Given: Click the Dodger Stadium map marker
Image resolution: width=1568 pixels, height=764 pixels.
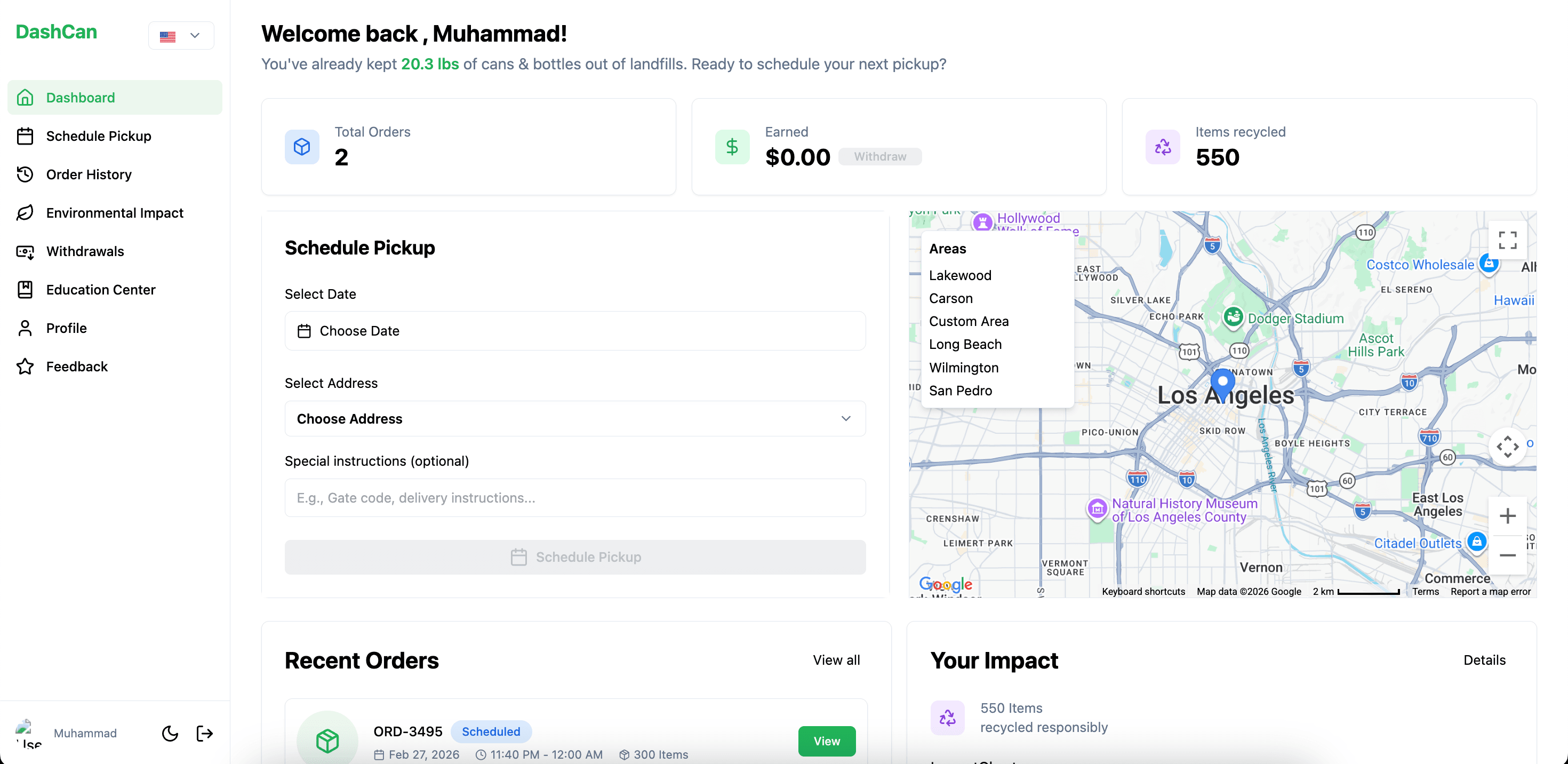Looking at the screenshot, I should (1234, 316).
